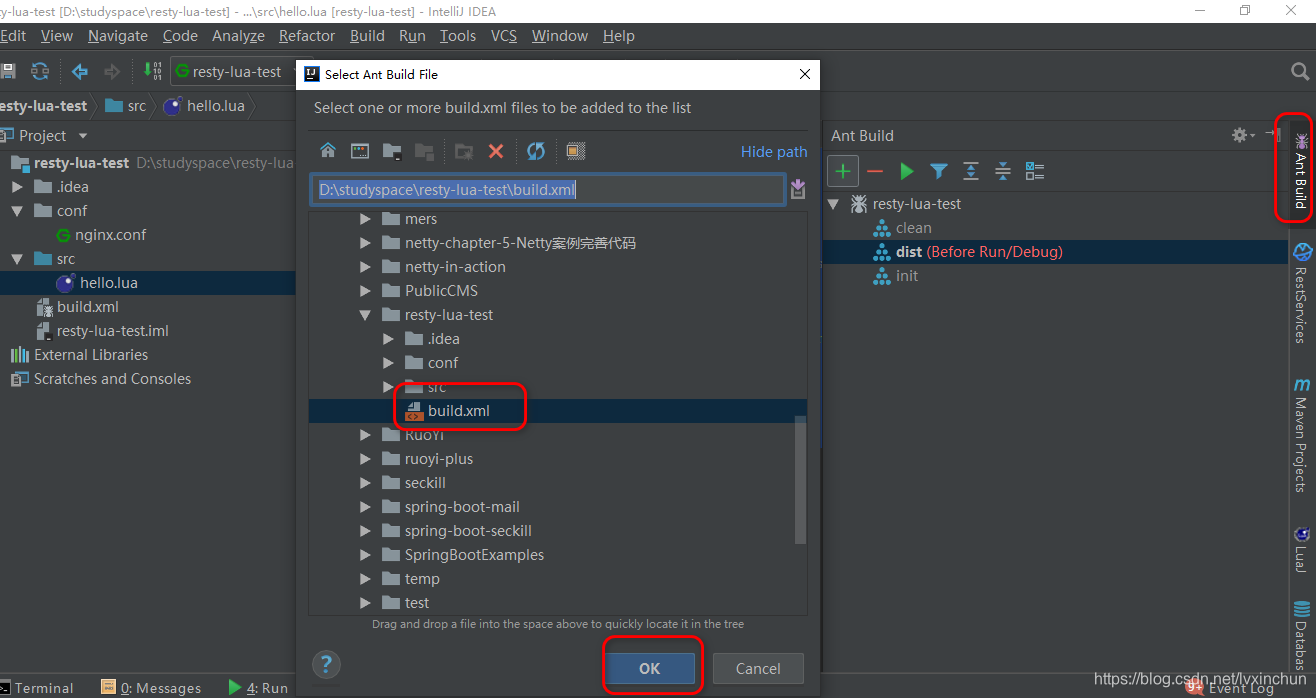Navigate forward with the right arrow icon
This screenshot has height=698, width=1316.
(112, 71)
